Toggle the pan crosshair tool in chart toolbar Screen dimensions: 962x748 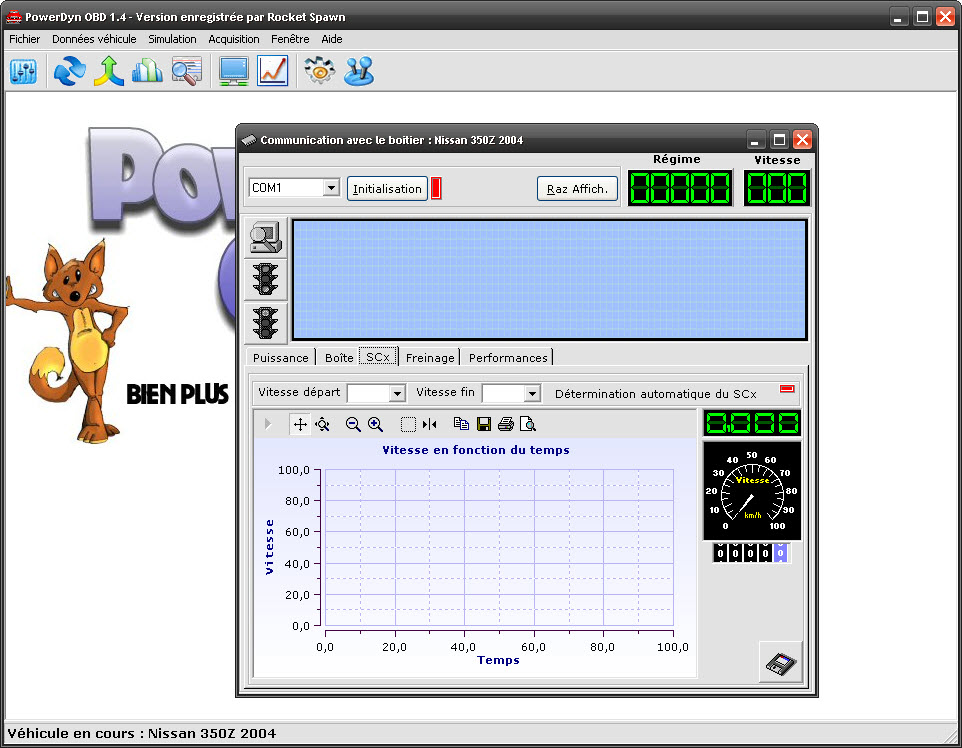[x=300, y=424]
